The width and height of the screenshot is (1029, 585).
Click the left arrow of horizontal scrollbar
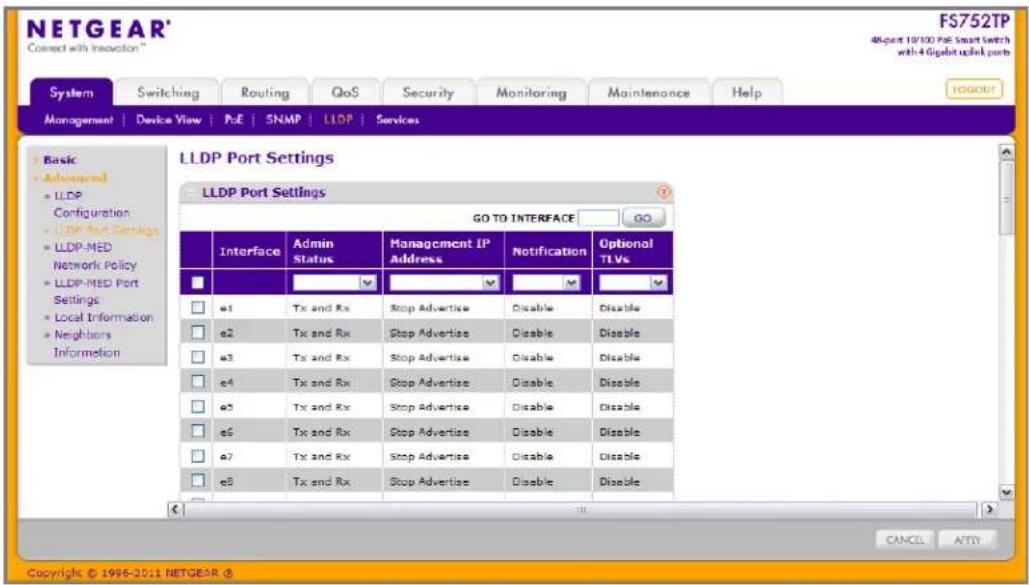[x=175, y=509]
